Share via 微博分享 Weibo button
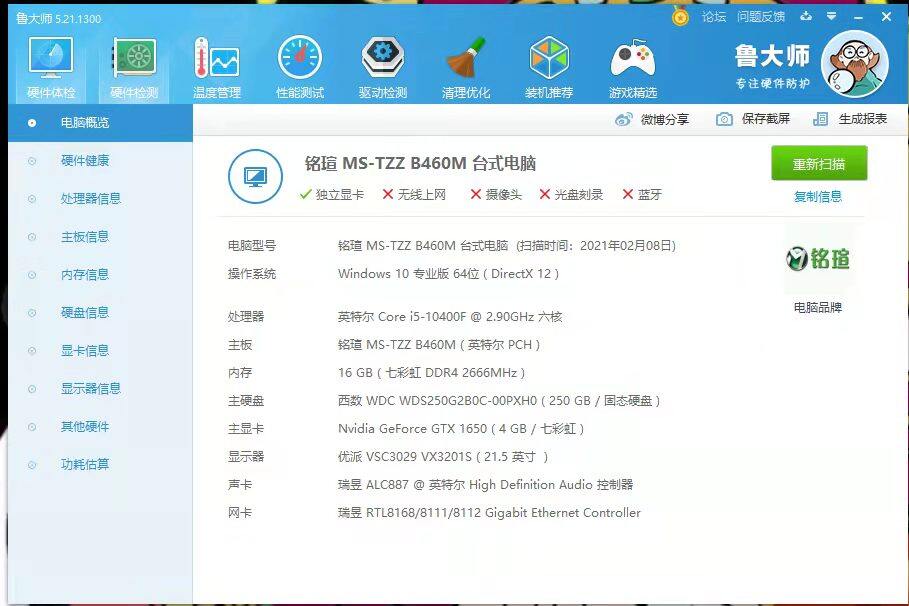 click(652, 119)
